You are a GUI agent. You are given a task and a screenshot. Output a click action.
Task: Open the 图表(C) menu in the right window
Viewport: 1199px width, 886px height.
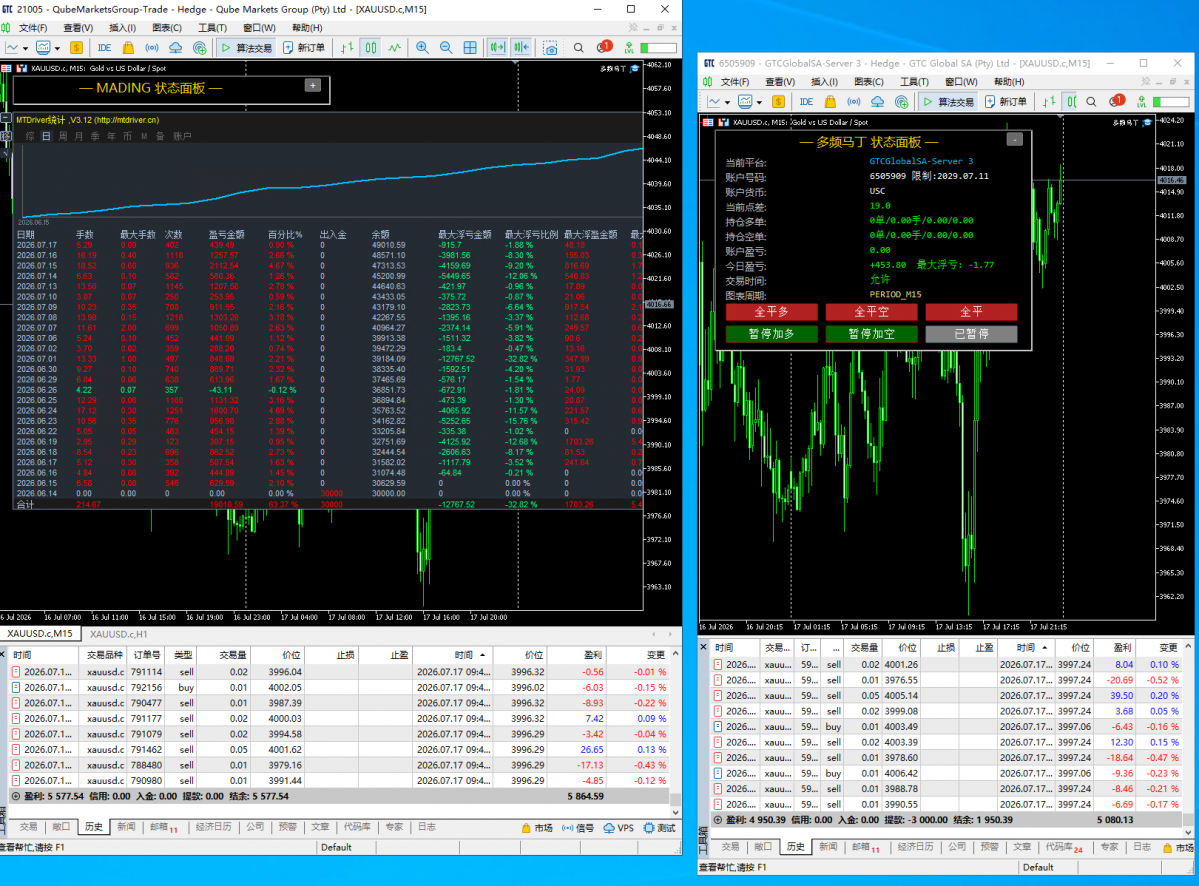(x=869, y=82)
